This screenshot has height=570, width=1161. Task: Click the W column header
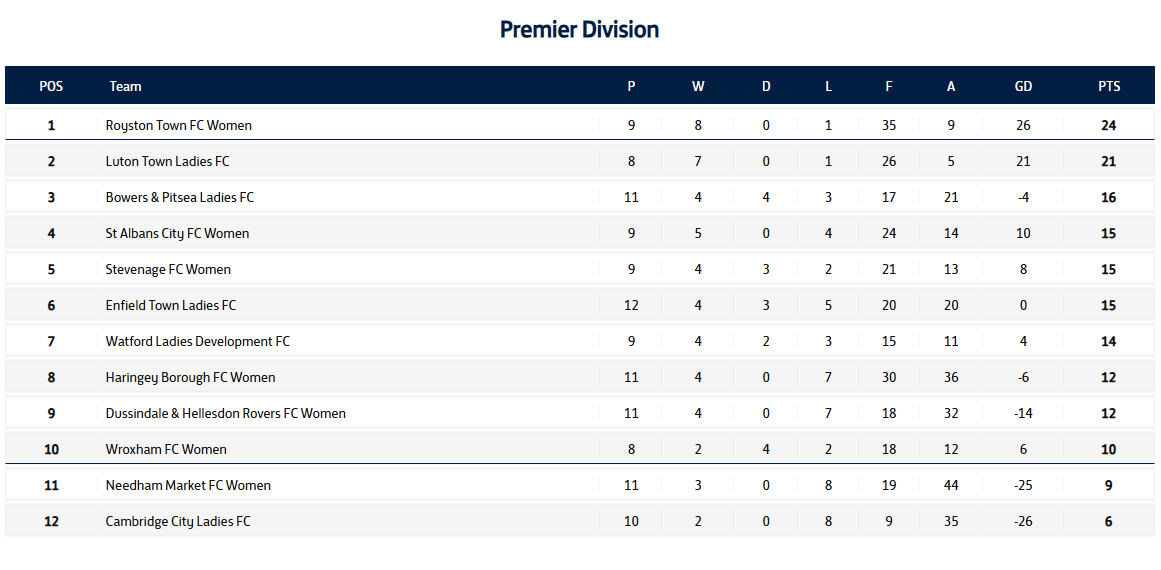point(698,86)
